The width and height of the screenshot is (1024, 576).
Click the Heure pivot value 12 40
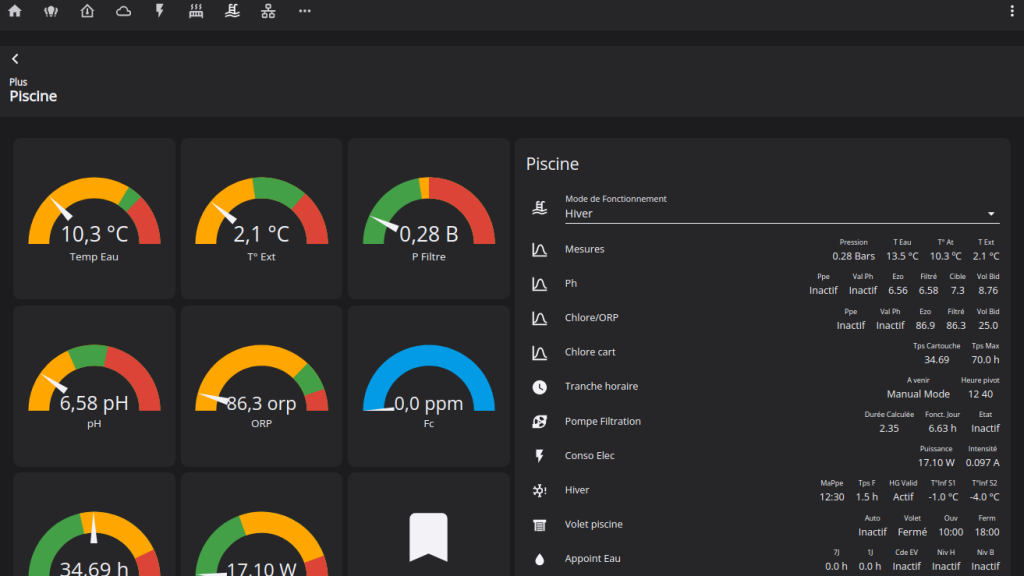(981, 394)
